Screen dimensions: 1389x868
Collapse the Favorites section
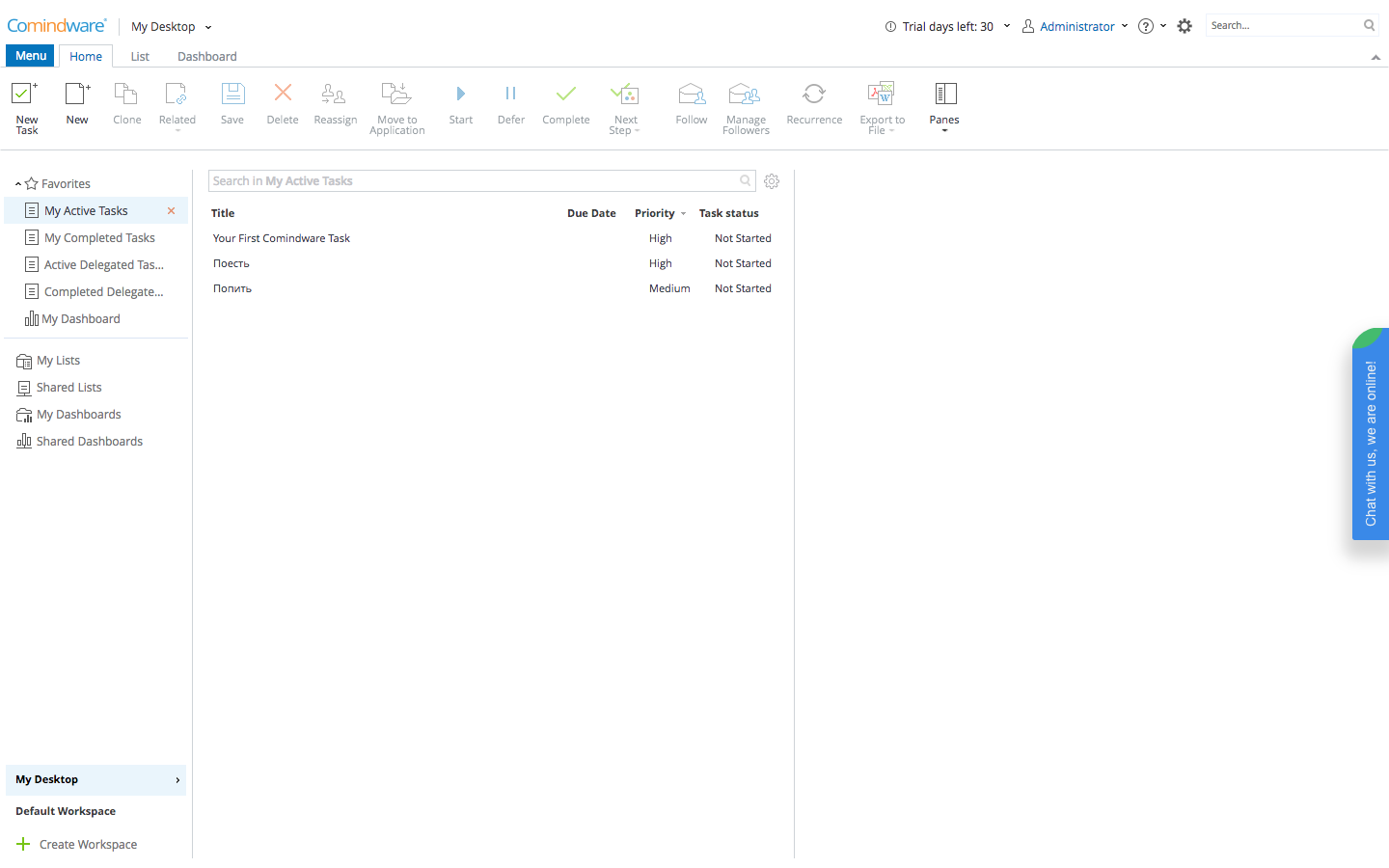(x=18, y=184)
